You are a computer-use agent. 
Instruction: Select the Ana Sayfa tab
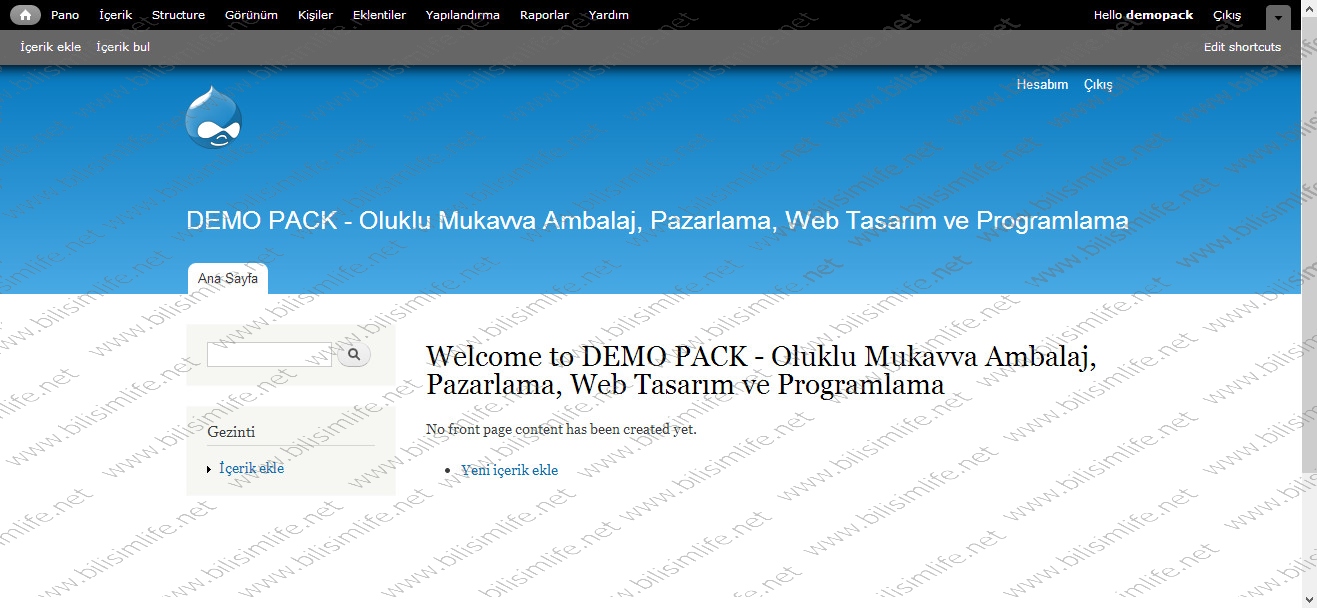228,279
